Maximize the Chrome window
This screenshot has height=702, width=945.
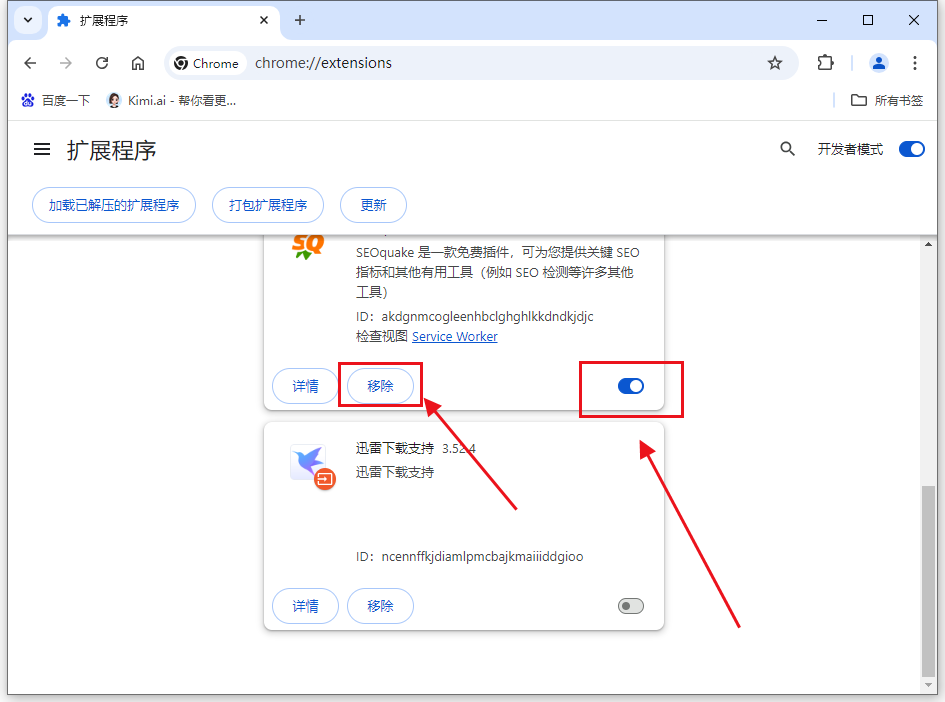coord(868,20)
